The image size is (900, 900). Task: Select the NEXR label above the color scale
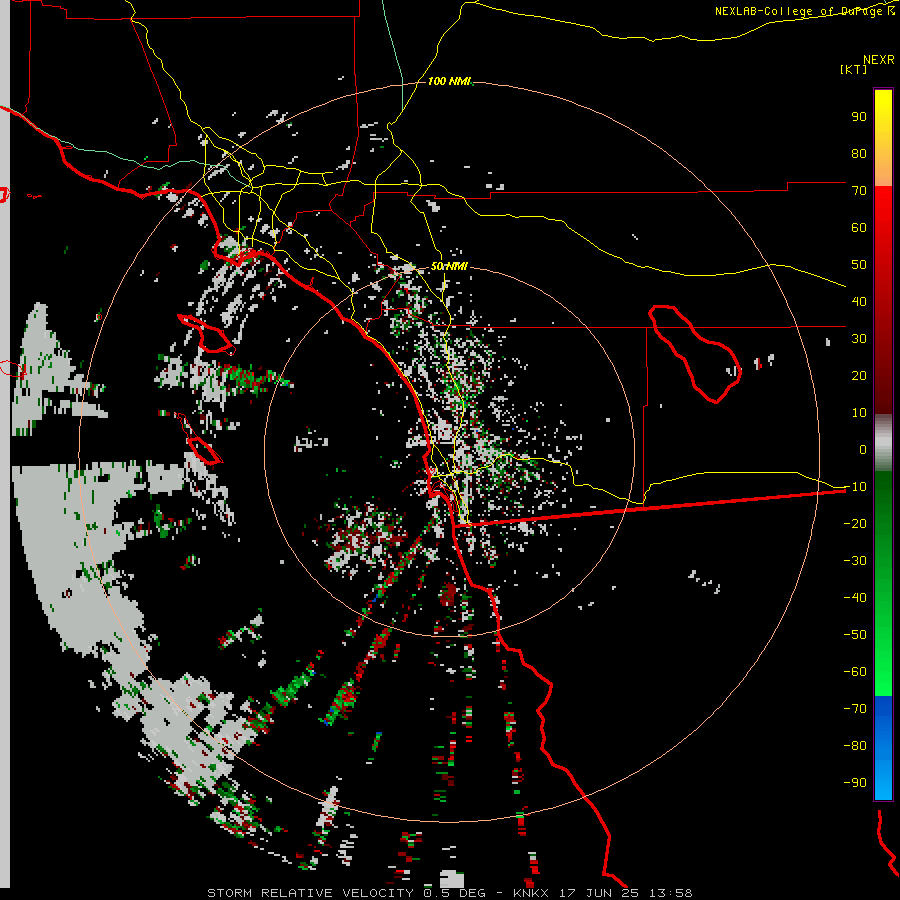click(878, 60)
